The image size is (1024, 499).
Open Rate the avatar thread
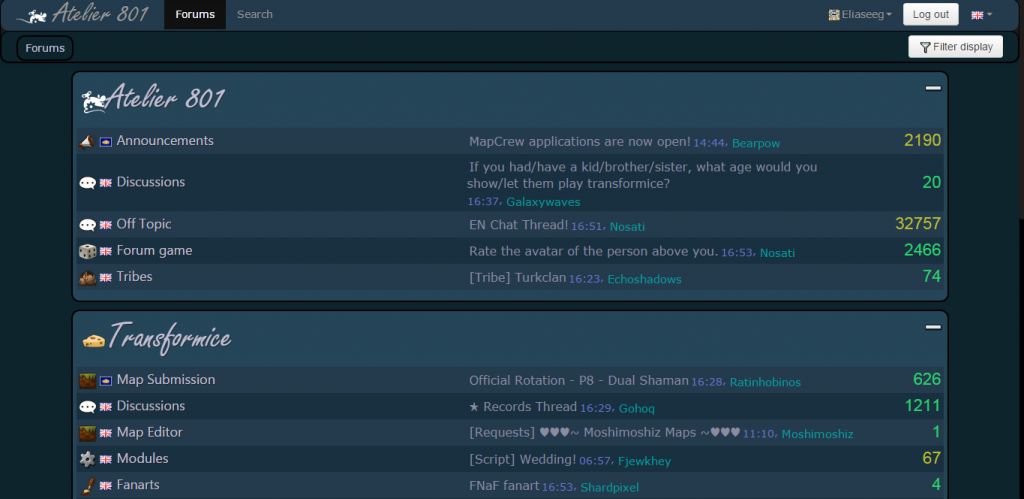(594, 251)
